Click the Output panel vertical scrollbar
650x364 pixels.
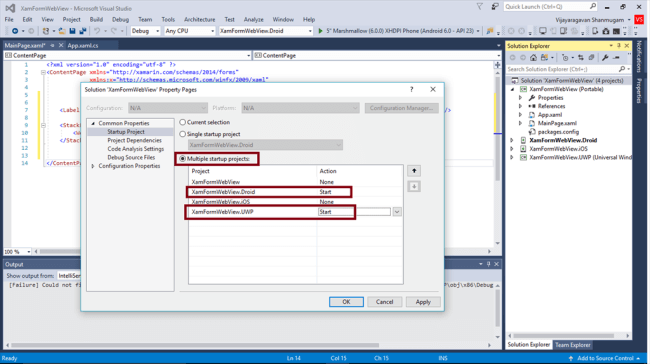point(498,311)
